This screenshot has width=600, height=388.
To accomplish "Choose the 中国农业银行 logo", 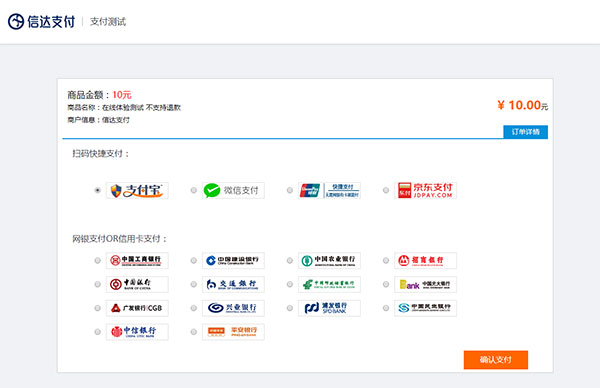I will tap(329, 261).
